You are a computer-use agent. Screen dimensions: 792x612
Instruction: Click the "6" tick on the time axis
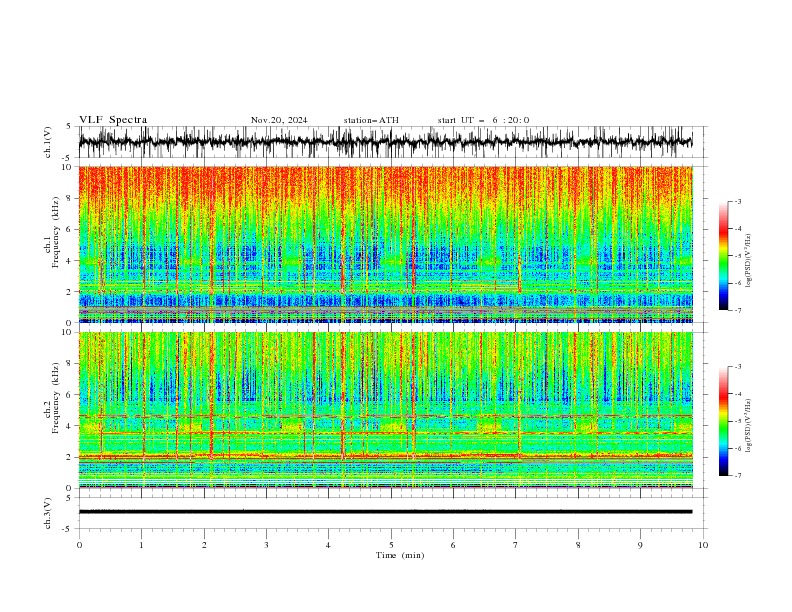pyautogui.click(x=453, y=545)
